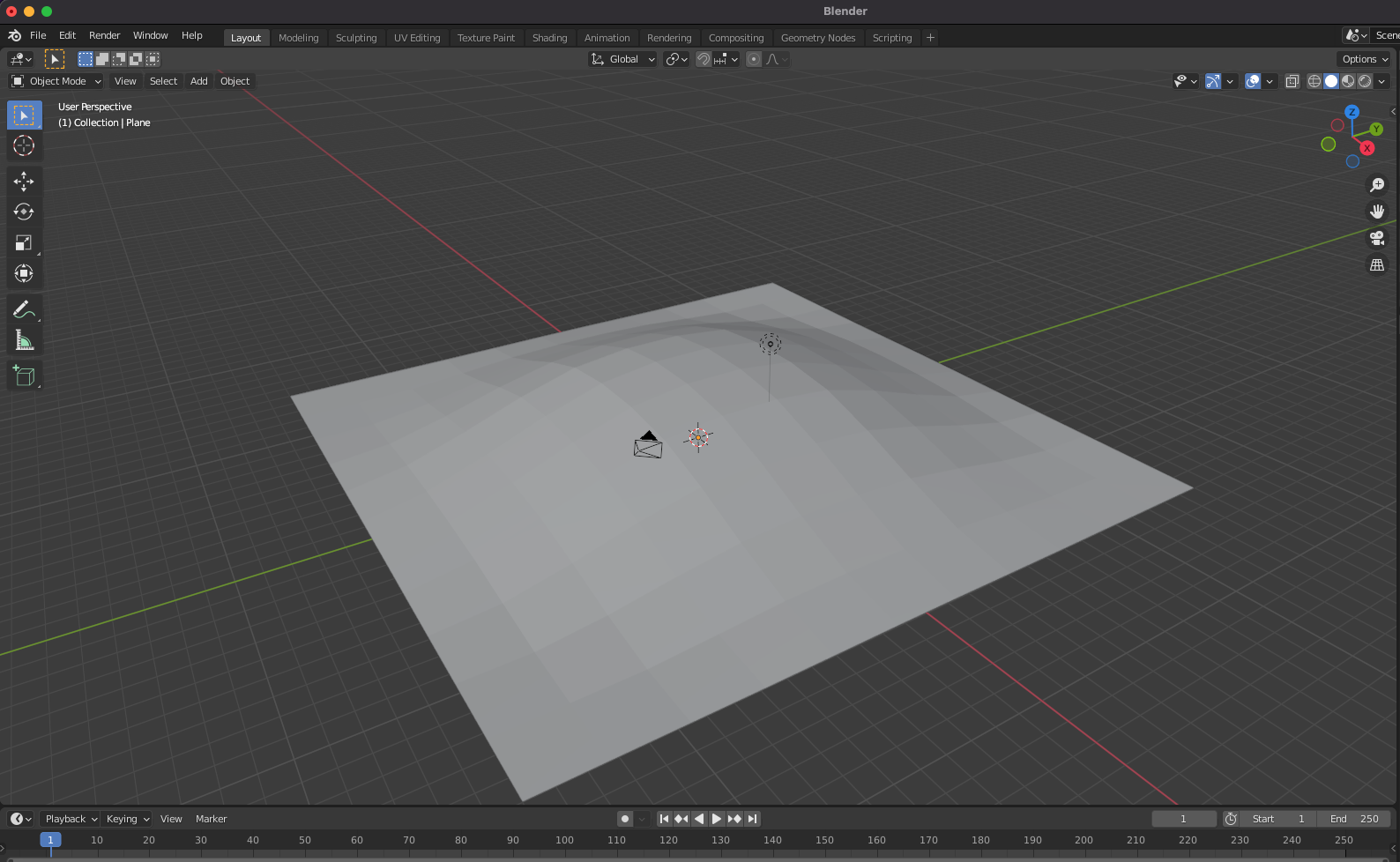Switch to Material Preview shading
The image size is (1400, 862).
point(1348,81)
